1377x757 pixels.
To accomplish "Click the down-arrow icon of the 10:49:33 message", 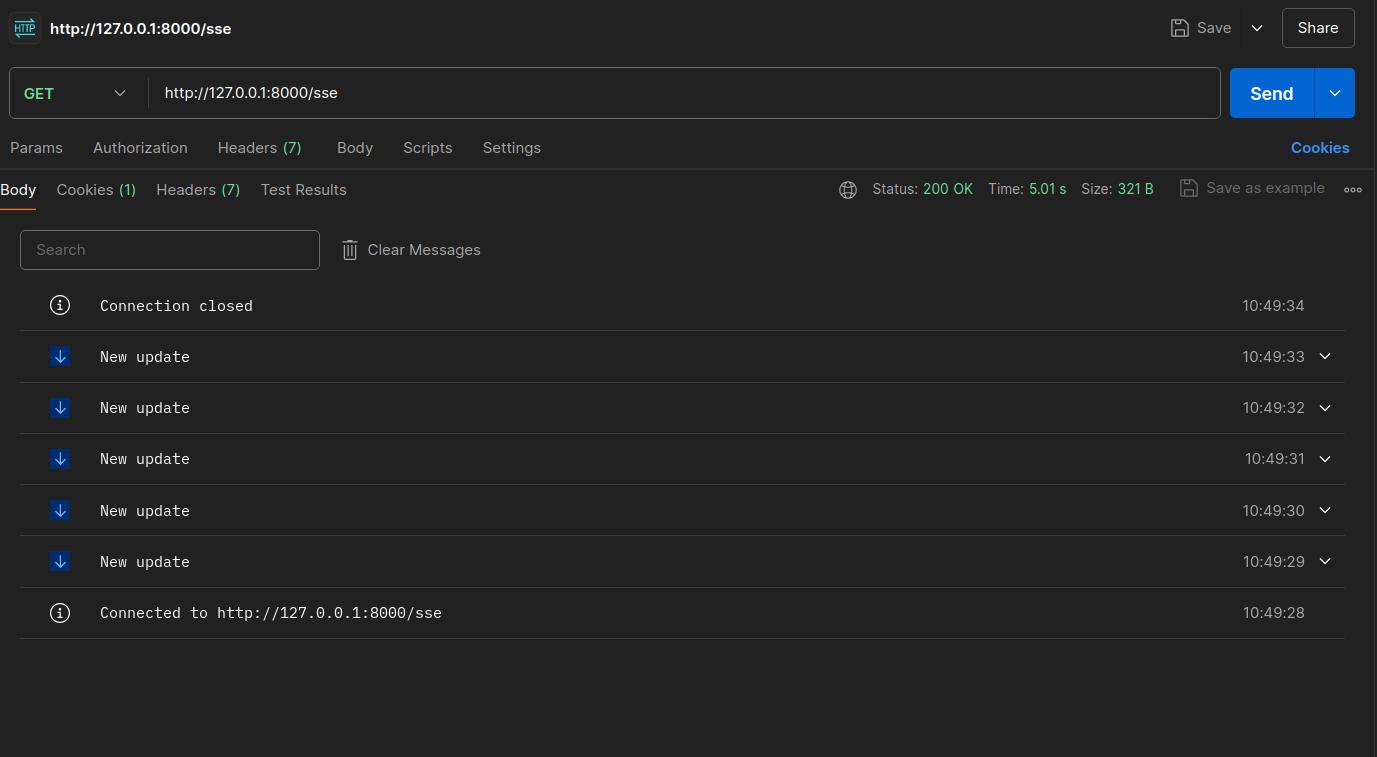I will pyautogui.click(x=60, y=357).
